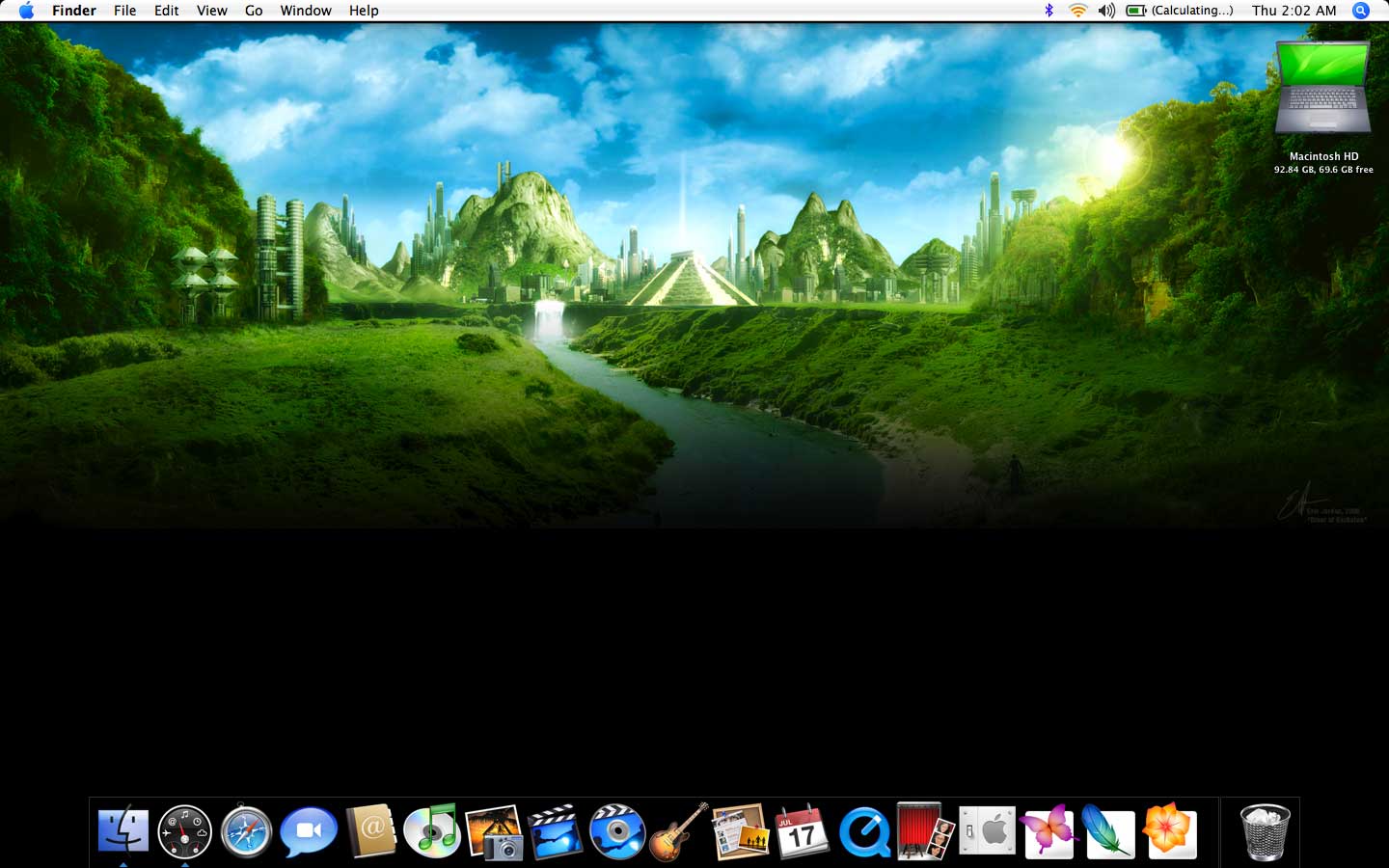Open System Preferences in the Dock

point(987,831)
